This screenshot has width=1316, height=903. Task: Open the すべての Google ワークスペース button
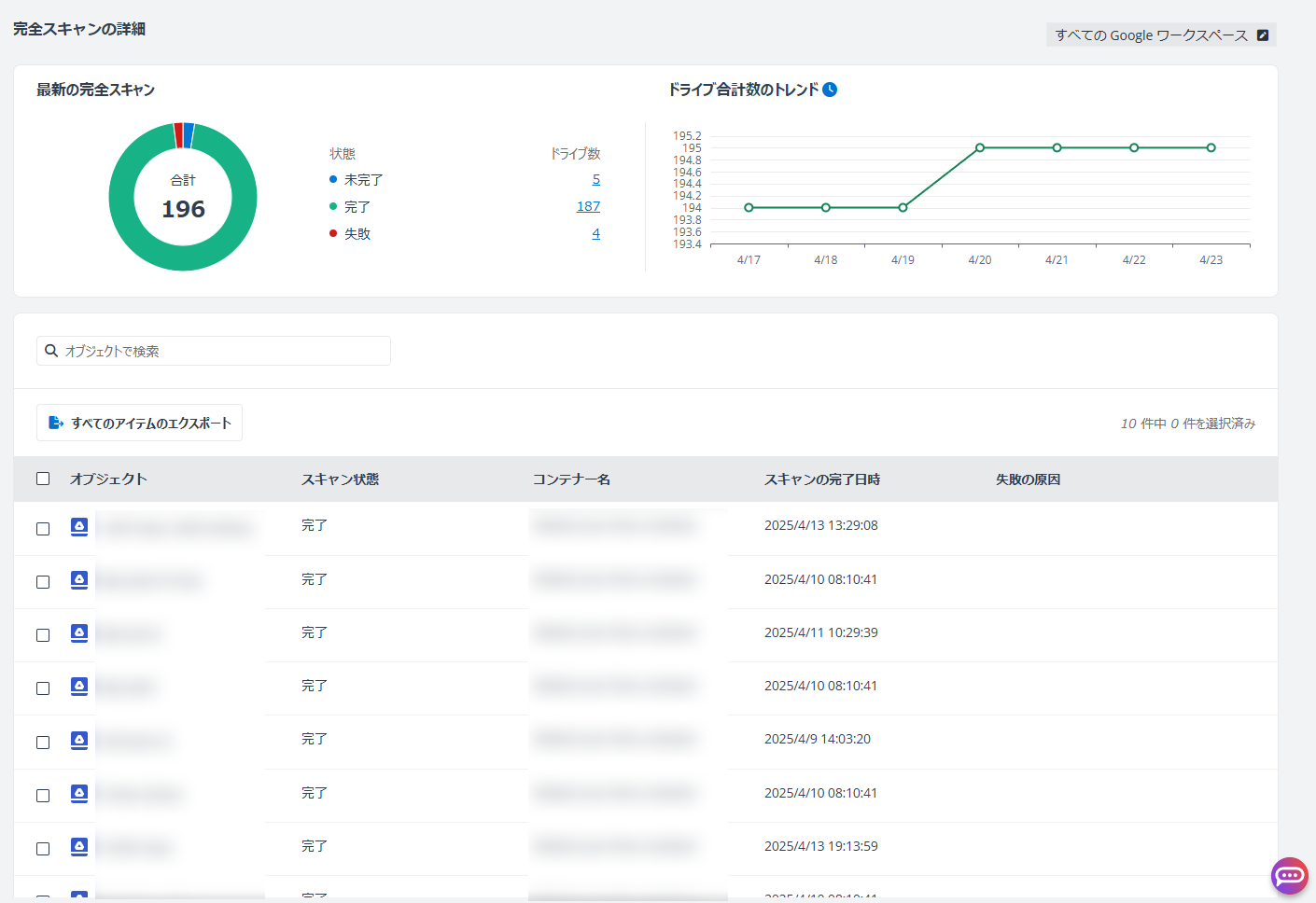click(1161, 35)
